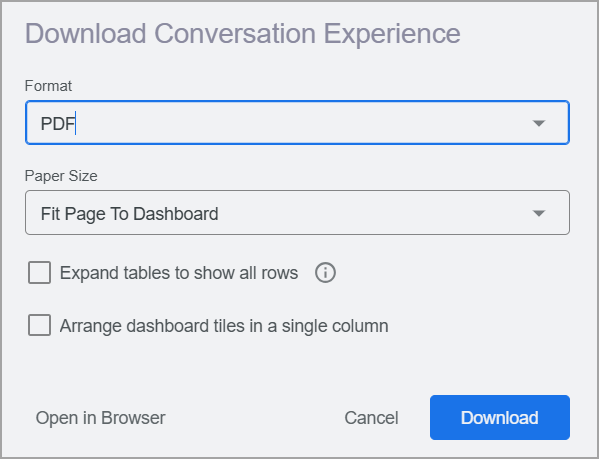Click the Open in Browser link
Image resolution: width=599 pixels, height=459 pixels.
(100, 418)
